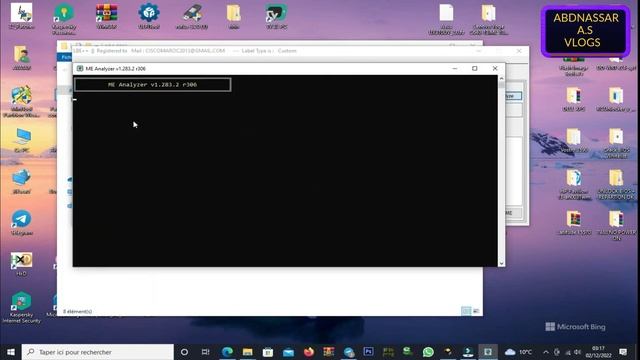The width and height of the screenshot is (640, 360).
Task: Click the 10°C weather widget in the taskbar
Action: (x=518, y=352)
